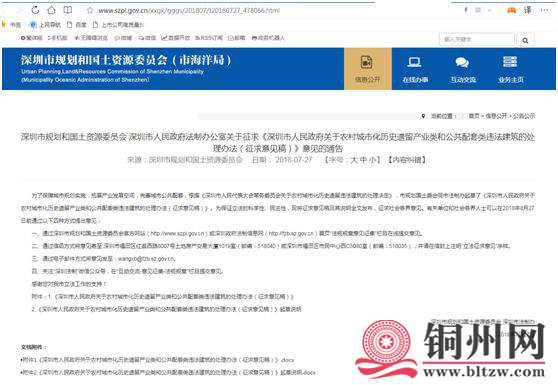This screenshot has width=558, height=385.
Task: Go to 公告公示 in the breadcrumb
Action: [524, 116]
